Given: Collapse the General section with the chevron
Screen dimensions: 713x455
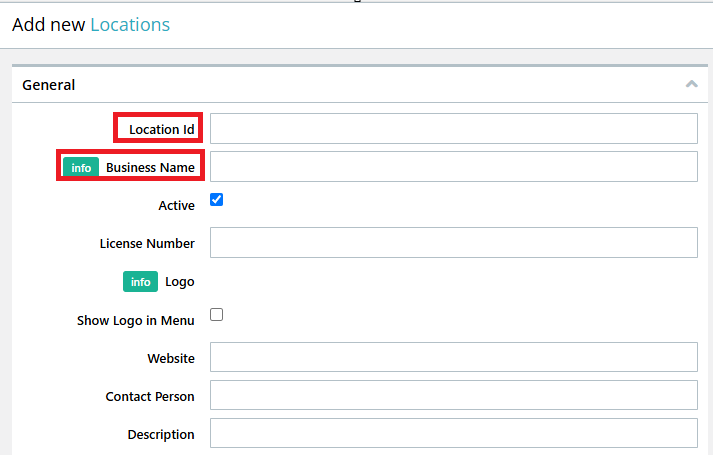Looking at the screenshot, I should 692,84.
